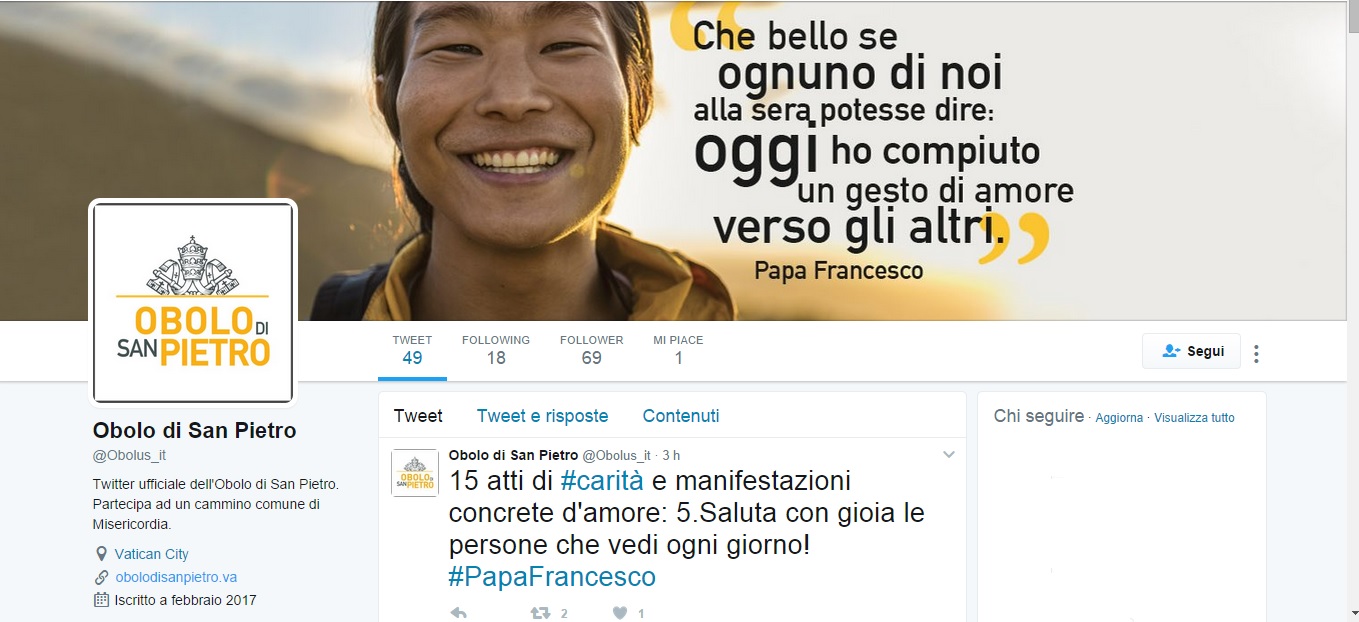The image size is (1359, 622).
Task: Click the #PapaFrancesco hashtag
Action: 552,577
